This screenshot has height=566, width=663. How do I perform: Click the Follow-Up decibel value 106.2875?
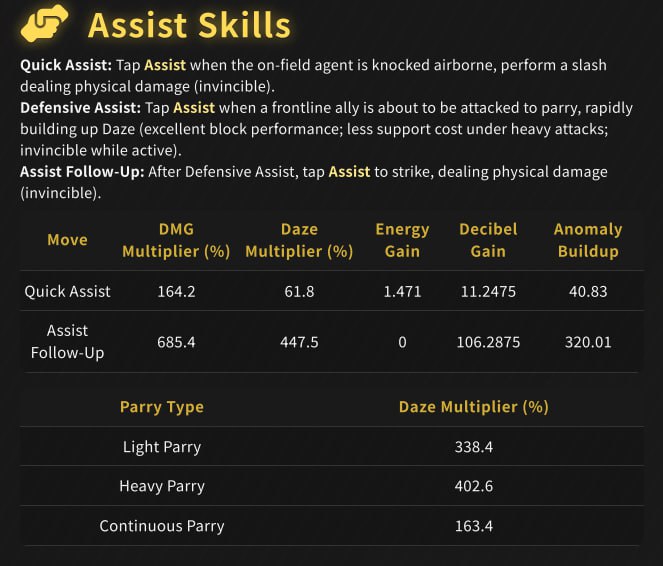(x=488, y=342)
